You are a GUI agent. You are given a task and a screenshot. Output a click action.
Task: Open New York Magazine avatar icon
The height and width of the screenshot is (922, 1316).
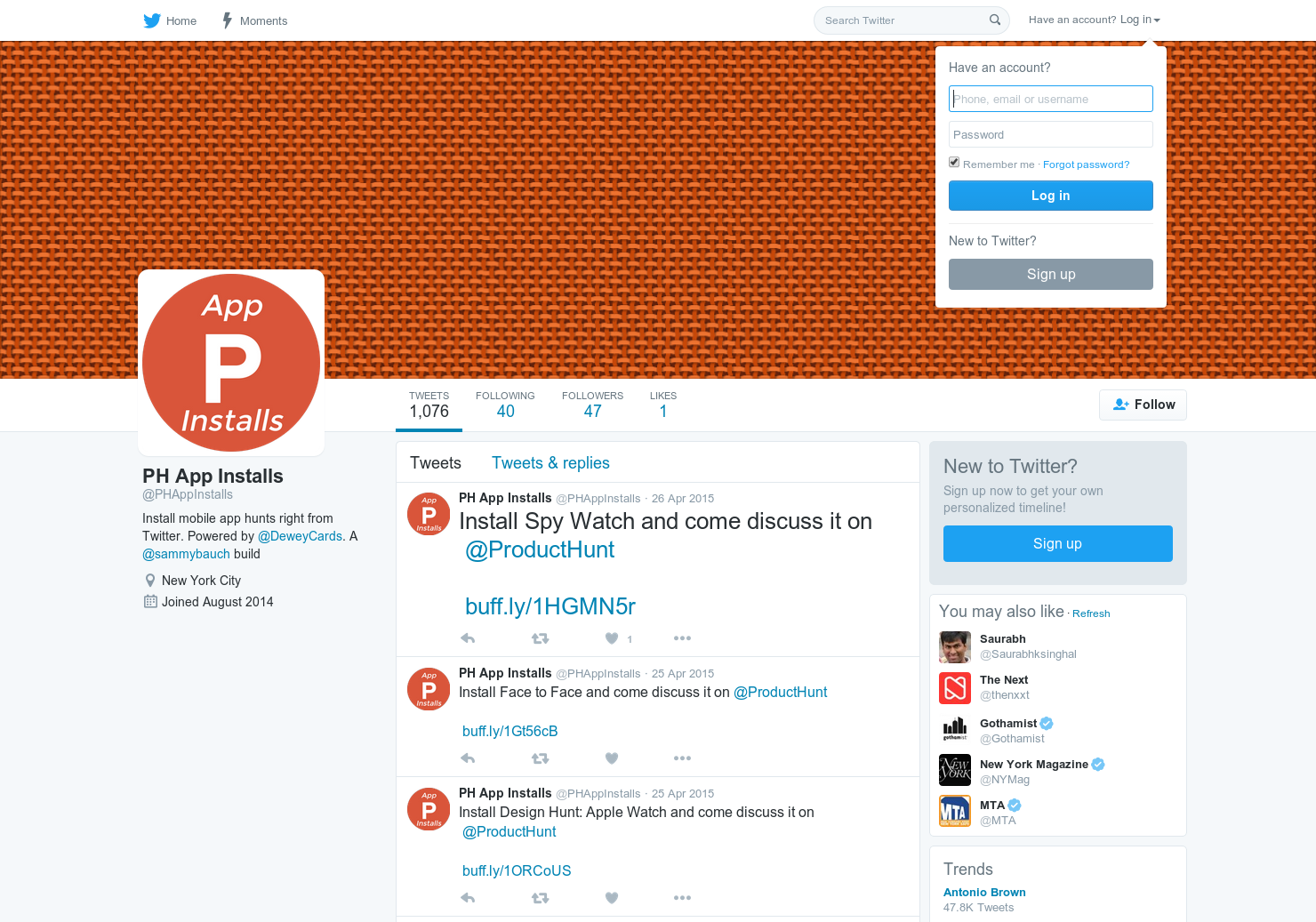click(x=955, y=770)
